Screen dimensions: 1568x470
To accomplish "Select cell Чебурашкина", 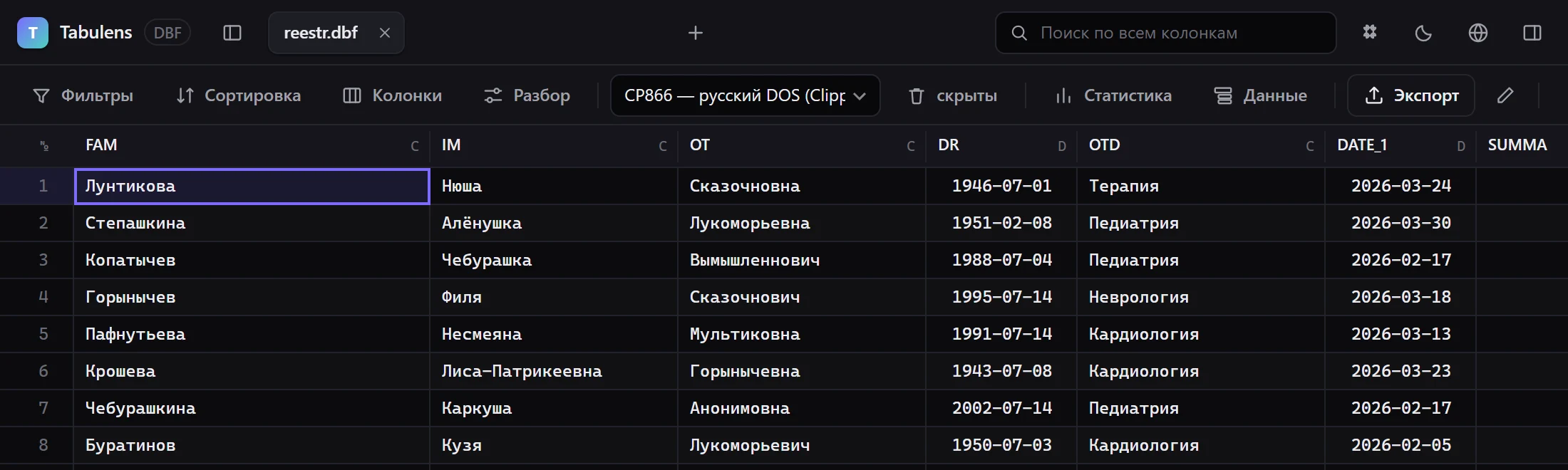I will pos(252,408).
